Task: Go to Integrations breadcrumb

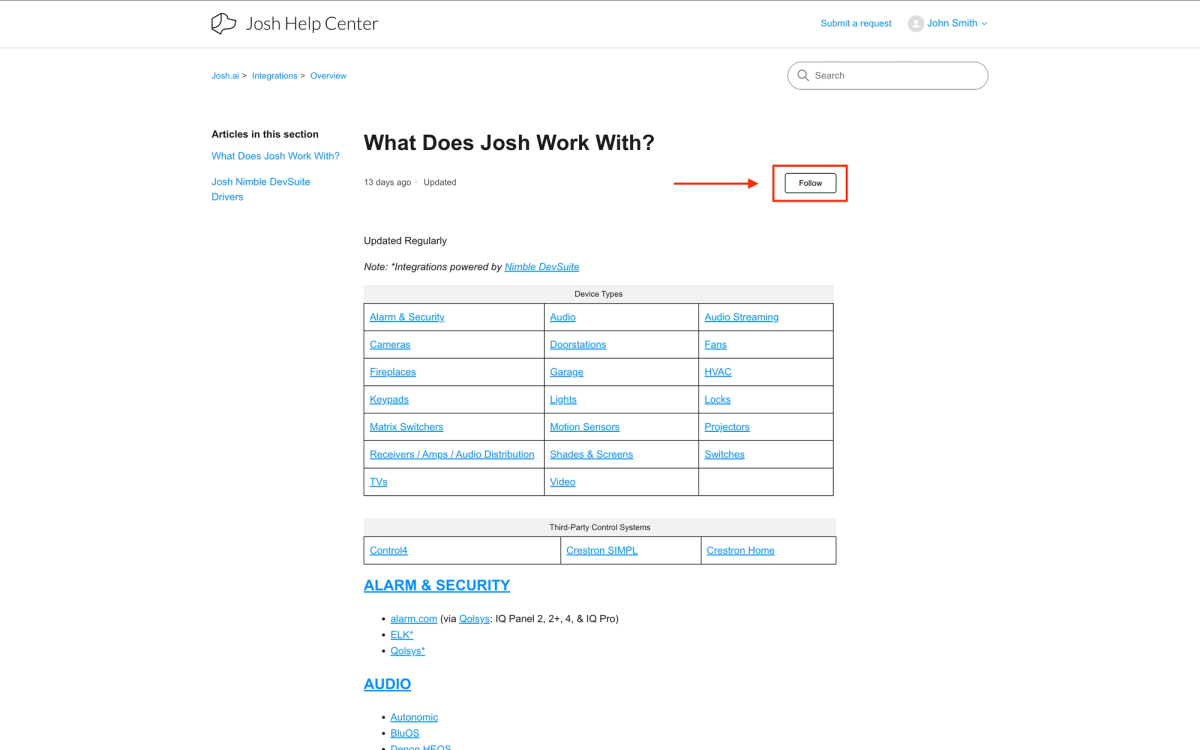Action: 274,76
